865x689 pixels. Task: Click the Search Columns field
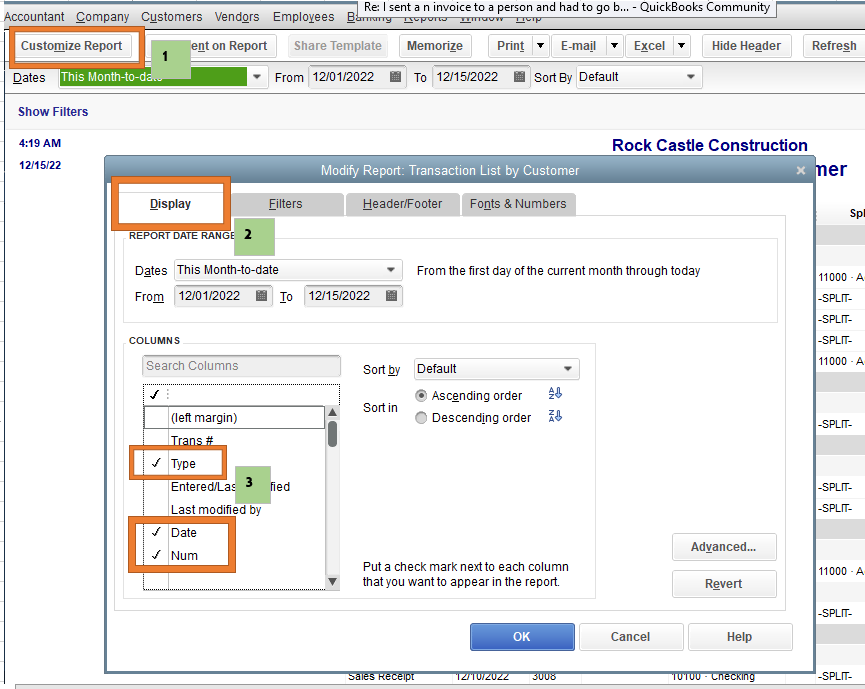241,366
